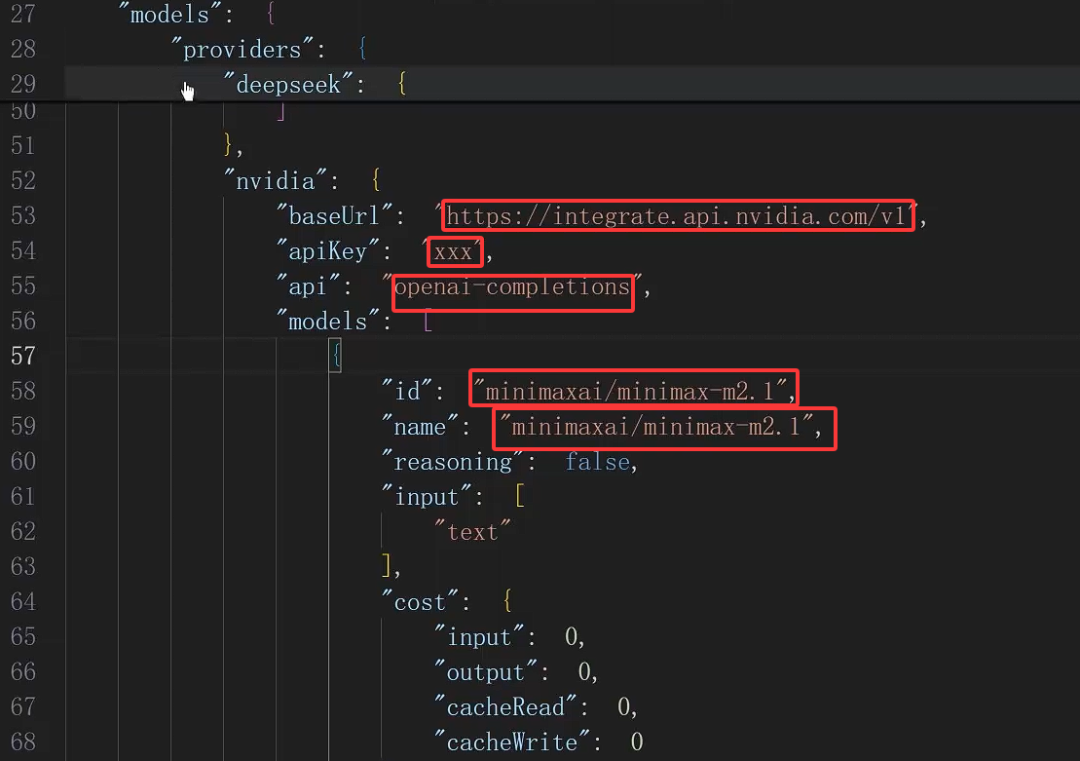The image size is (1080, 761).
Task: Open the integrate.api.nvidia.com base URL link
Action: pyautogui.click(x=678, y=216)
